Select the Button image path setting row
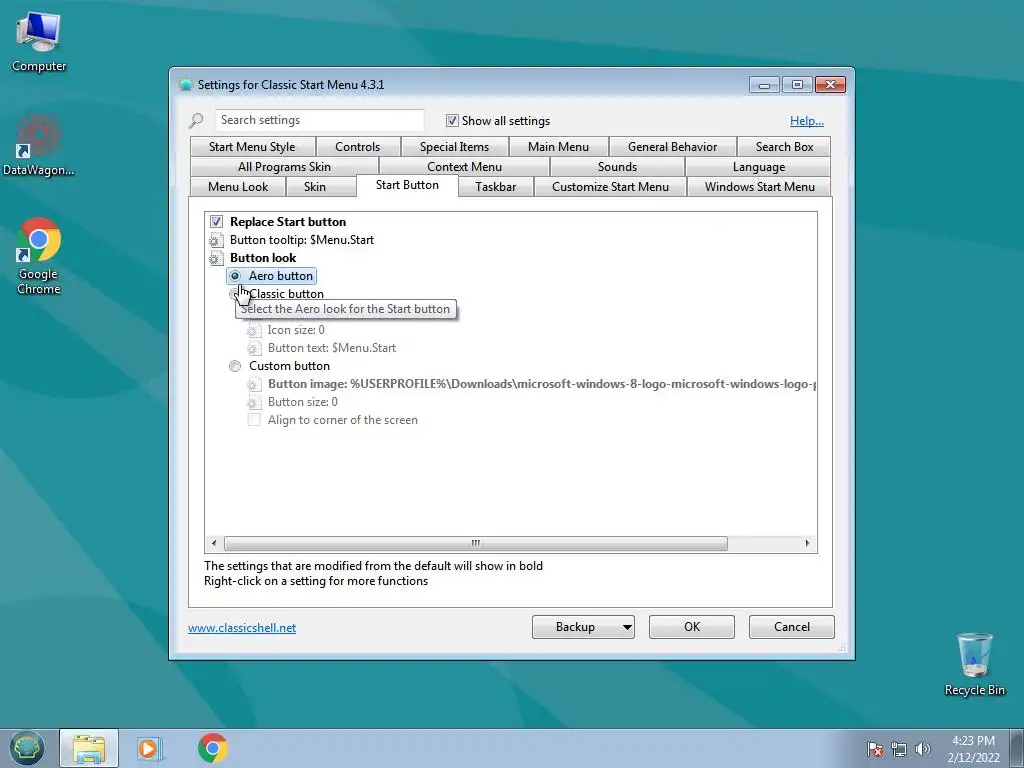 (541, 384)
